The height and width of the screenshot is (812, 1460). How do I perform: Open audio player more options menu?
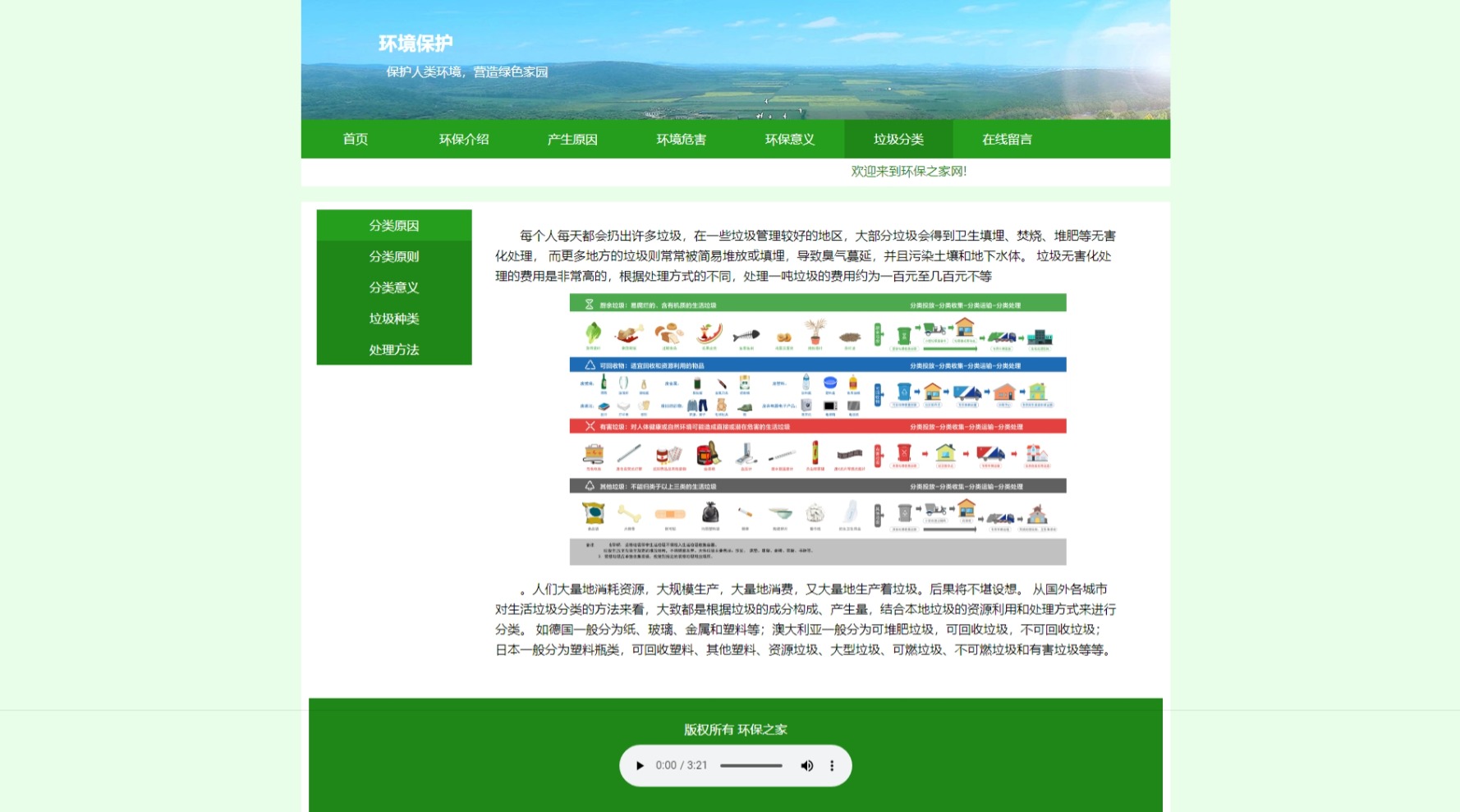(x=832, y=765)
